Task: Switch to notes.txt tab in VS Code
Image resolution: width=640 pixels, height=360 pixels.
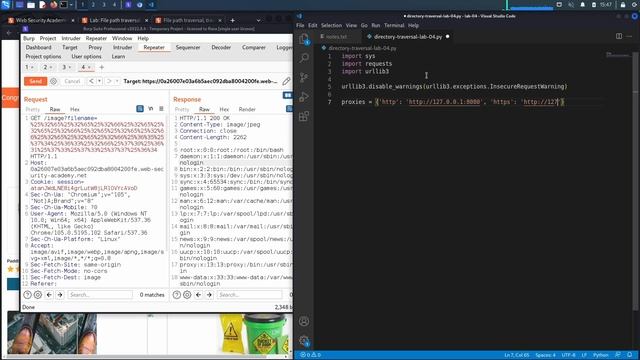Action: (x=336, y=37)
